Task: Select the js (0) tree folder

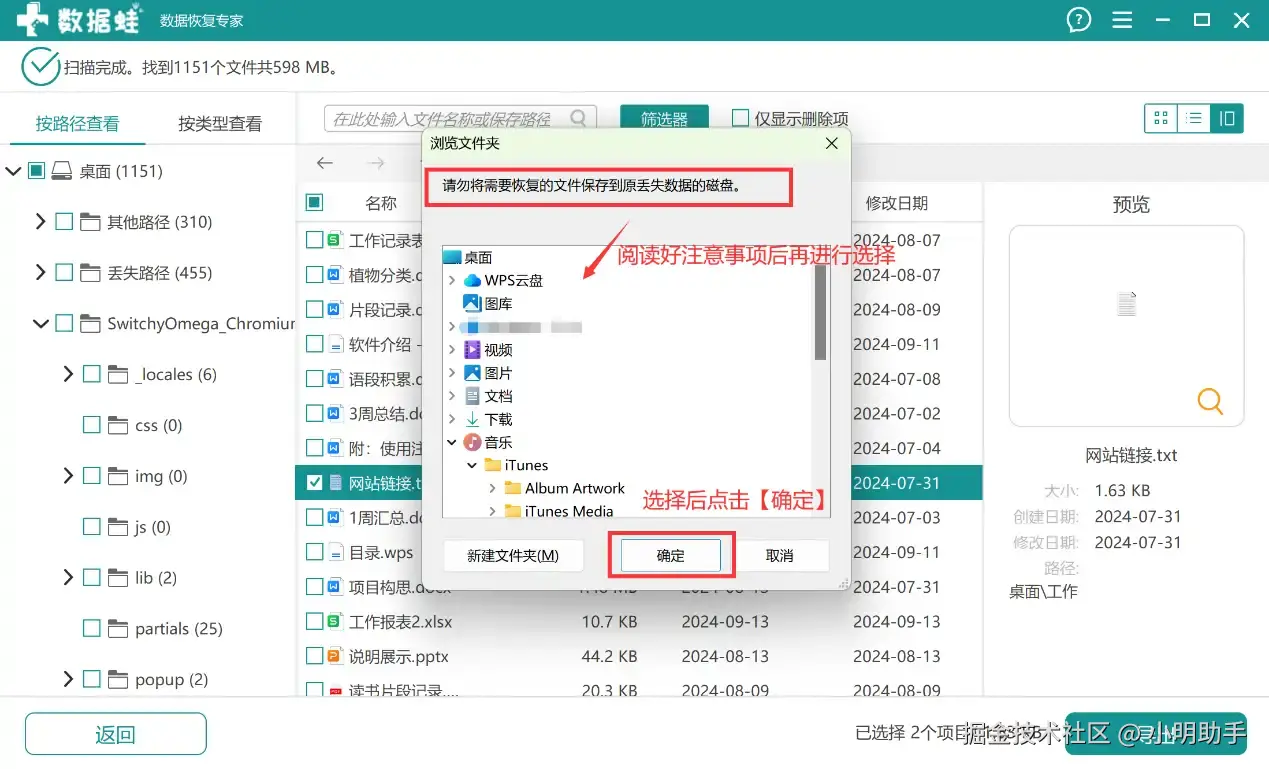Action: tap(140, 527)
